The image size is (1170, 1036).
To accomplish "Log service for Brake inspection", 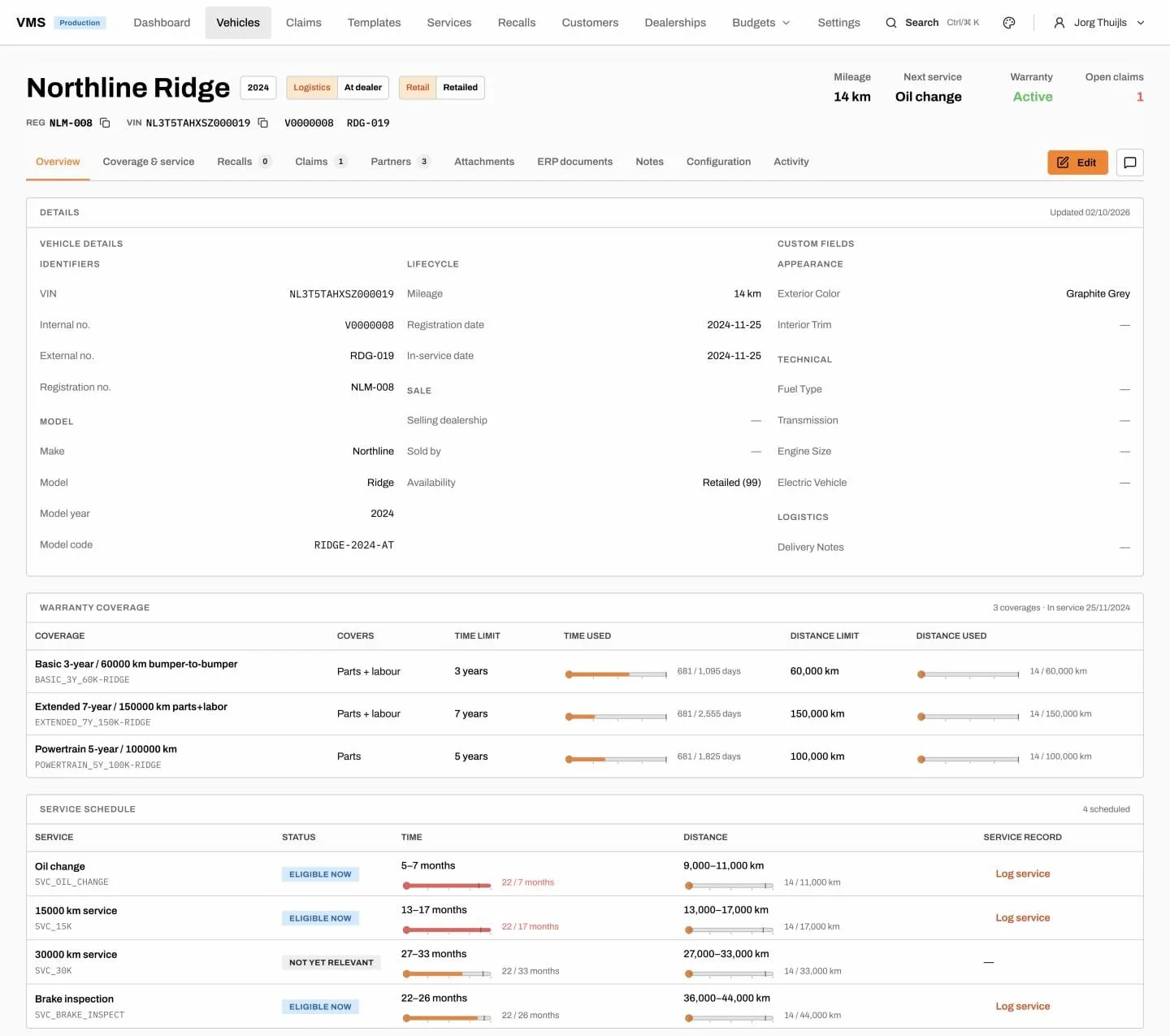I will coord(1022,1006).
